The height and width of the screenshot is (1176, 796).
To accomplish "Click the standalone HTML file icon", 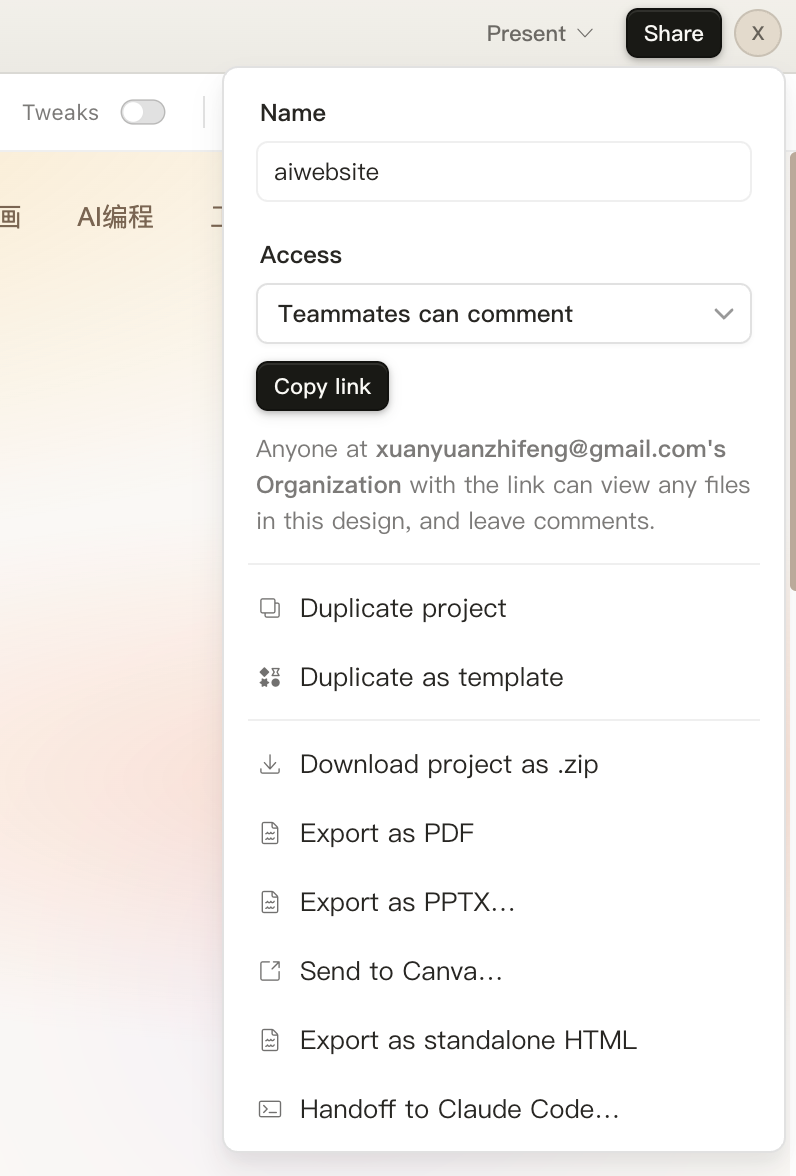I will tap(270, 1040).
